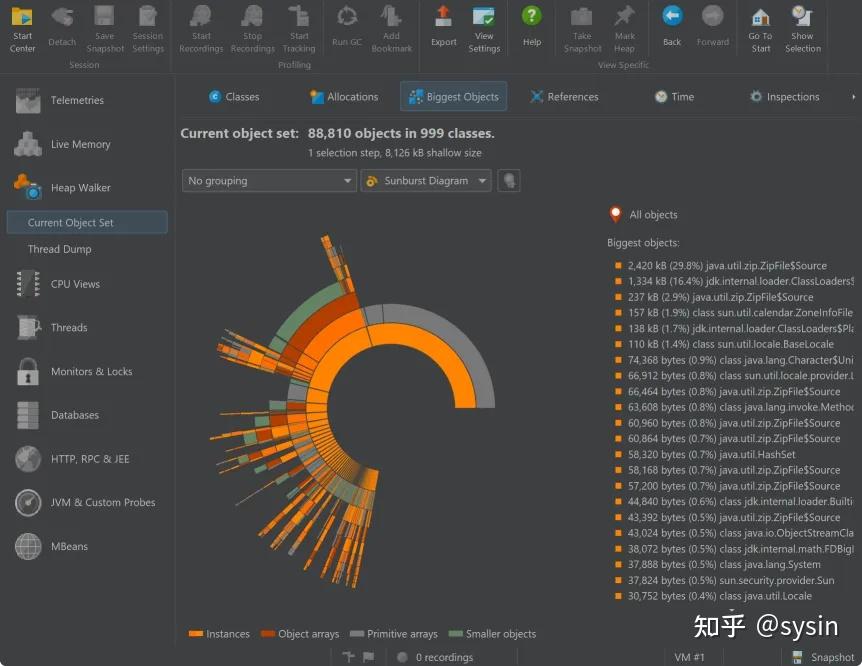Add a bookmark to the session
This screenshot has width=862, height=666.
391,28
